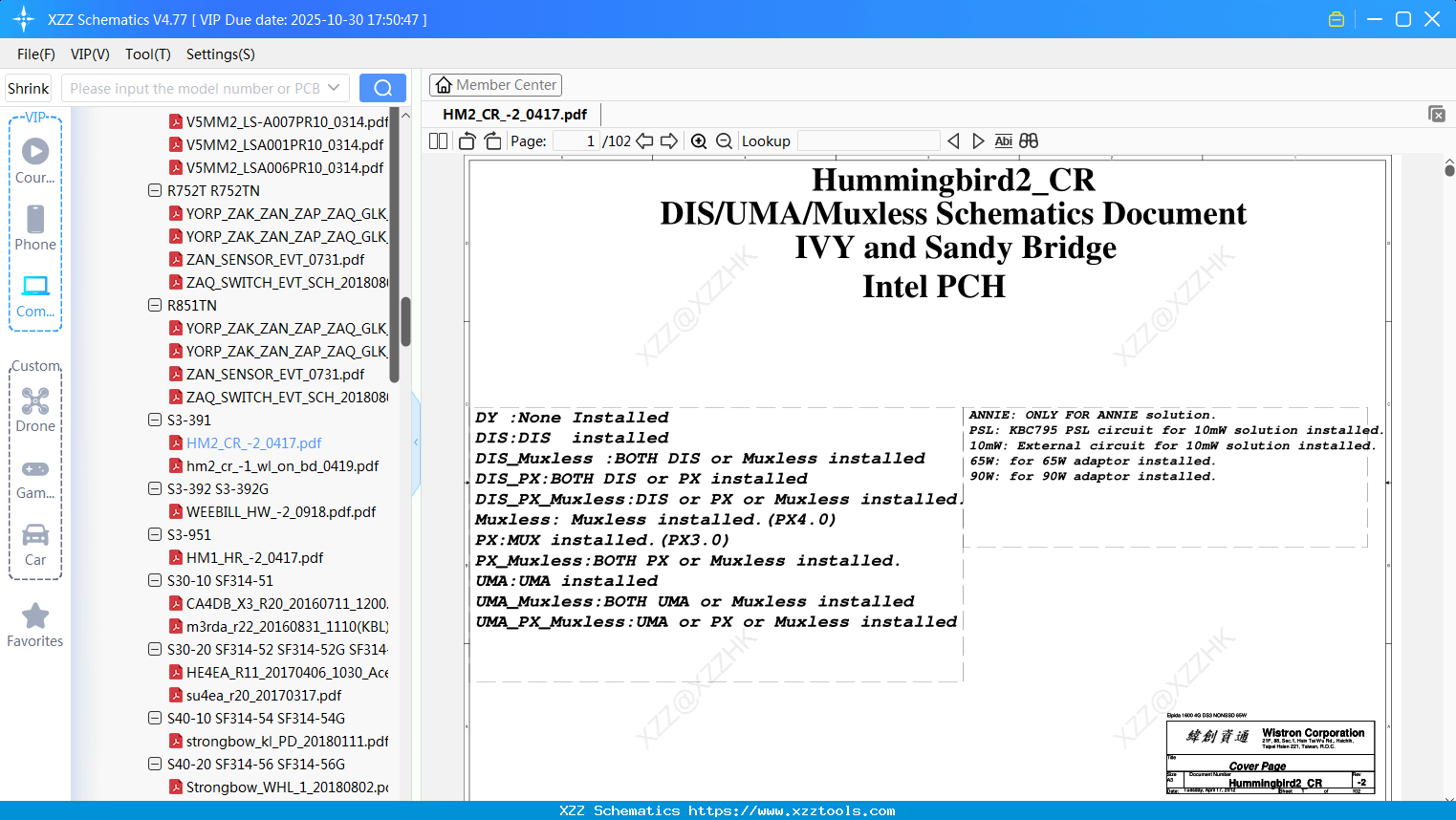
Task: Toggle the two-page layout view icon
Action: click(439, 141)
